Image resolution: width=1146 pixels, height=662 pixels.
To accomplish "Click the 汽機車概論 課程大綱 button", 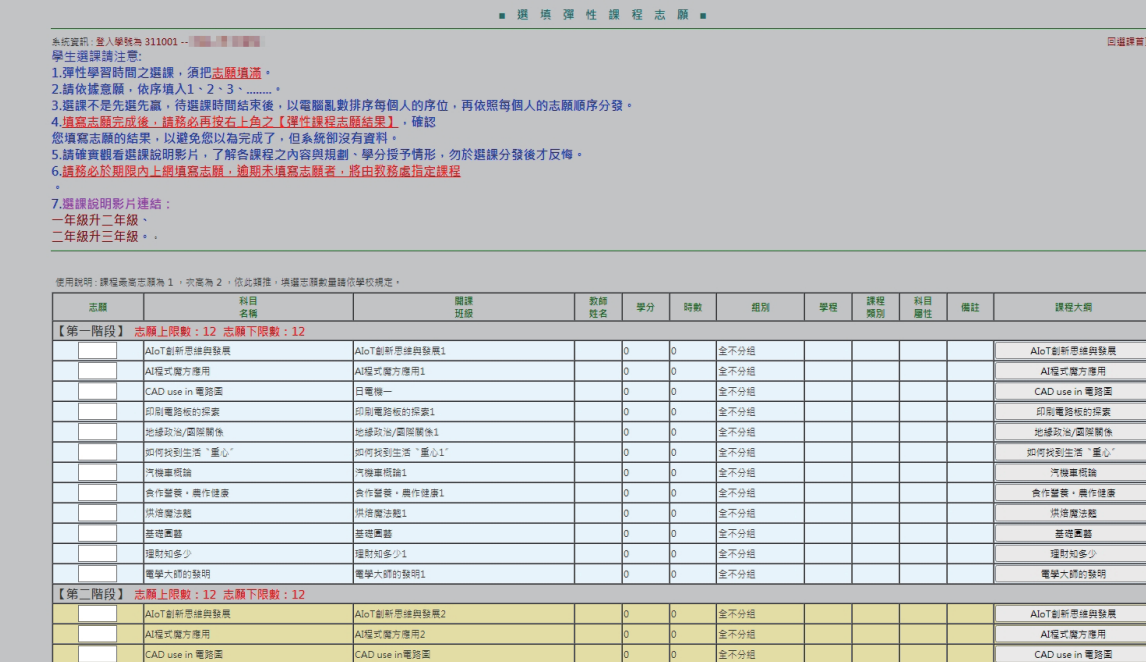I will (1071, 472).
